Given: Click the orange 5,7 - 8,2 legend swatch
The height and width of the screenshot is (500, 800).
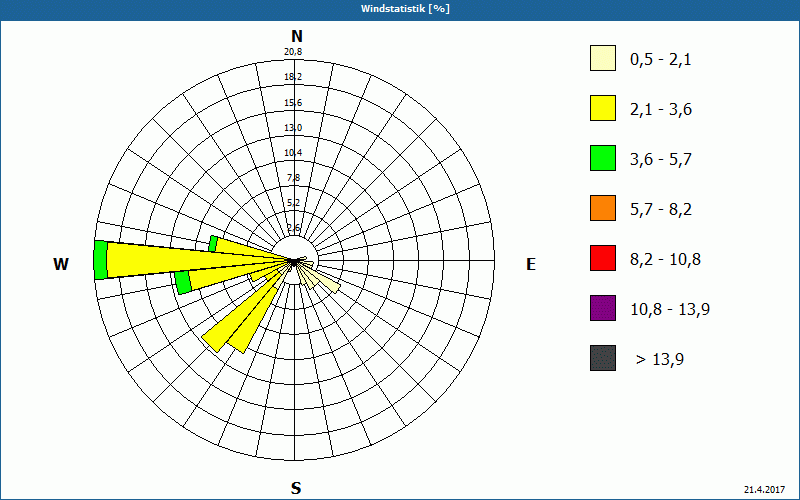Looking at the screenshot, I should (603, 208).
